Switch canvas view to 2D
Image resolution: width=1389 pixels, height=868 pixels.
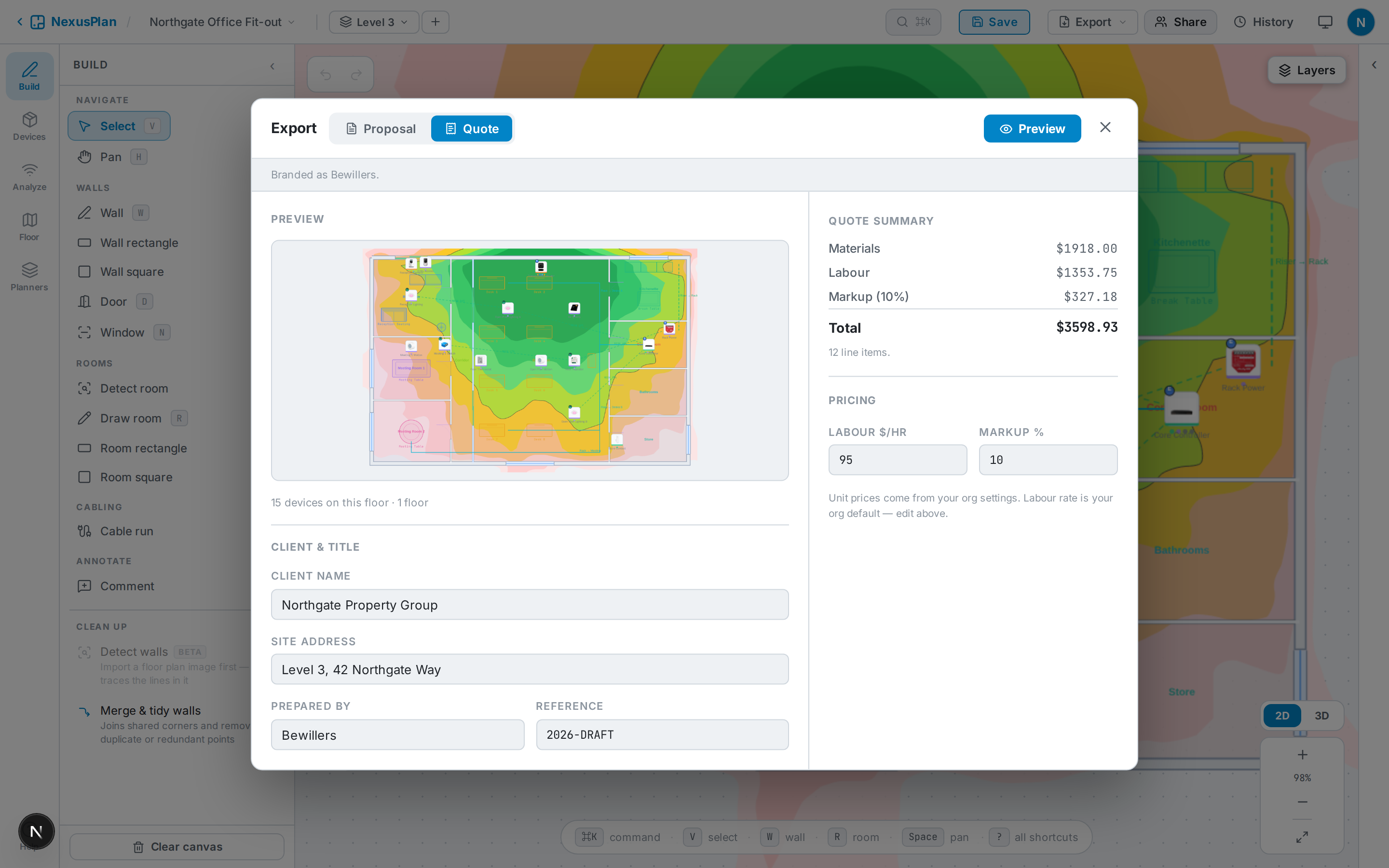point(1281,716)
